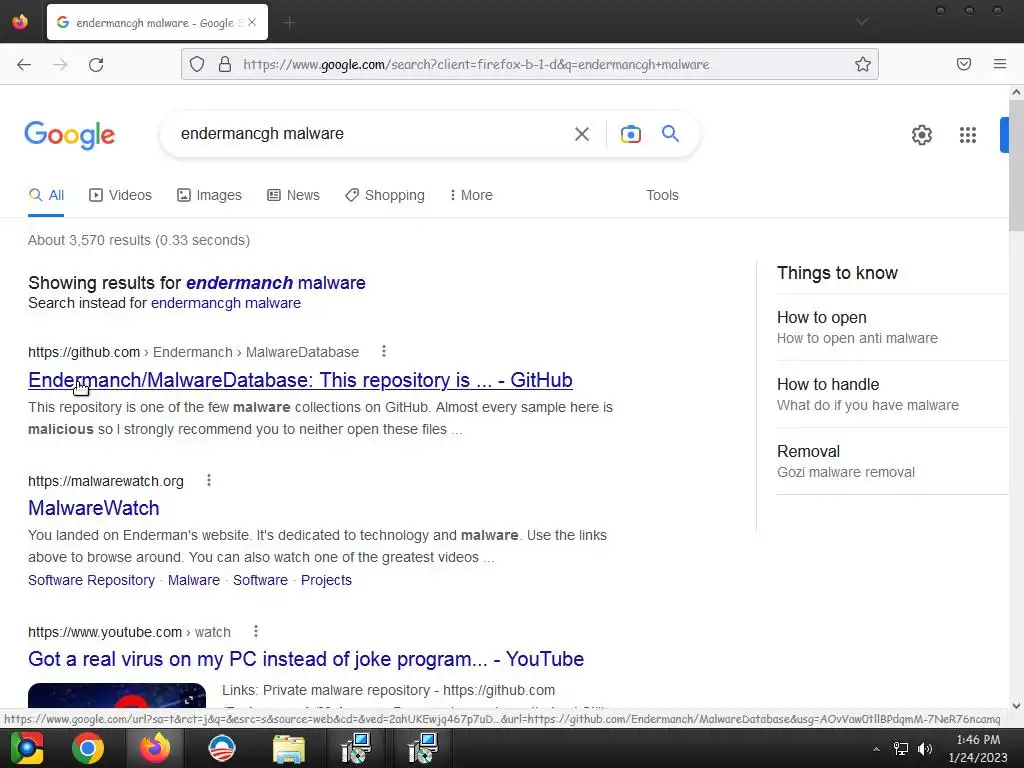Click the corrected 'endermanch malware' link

[x=276, y=283]
